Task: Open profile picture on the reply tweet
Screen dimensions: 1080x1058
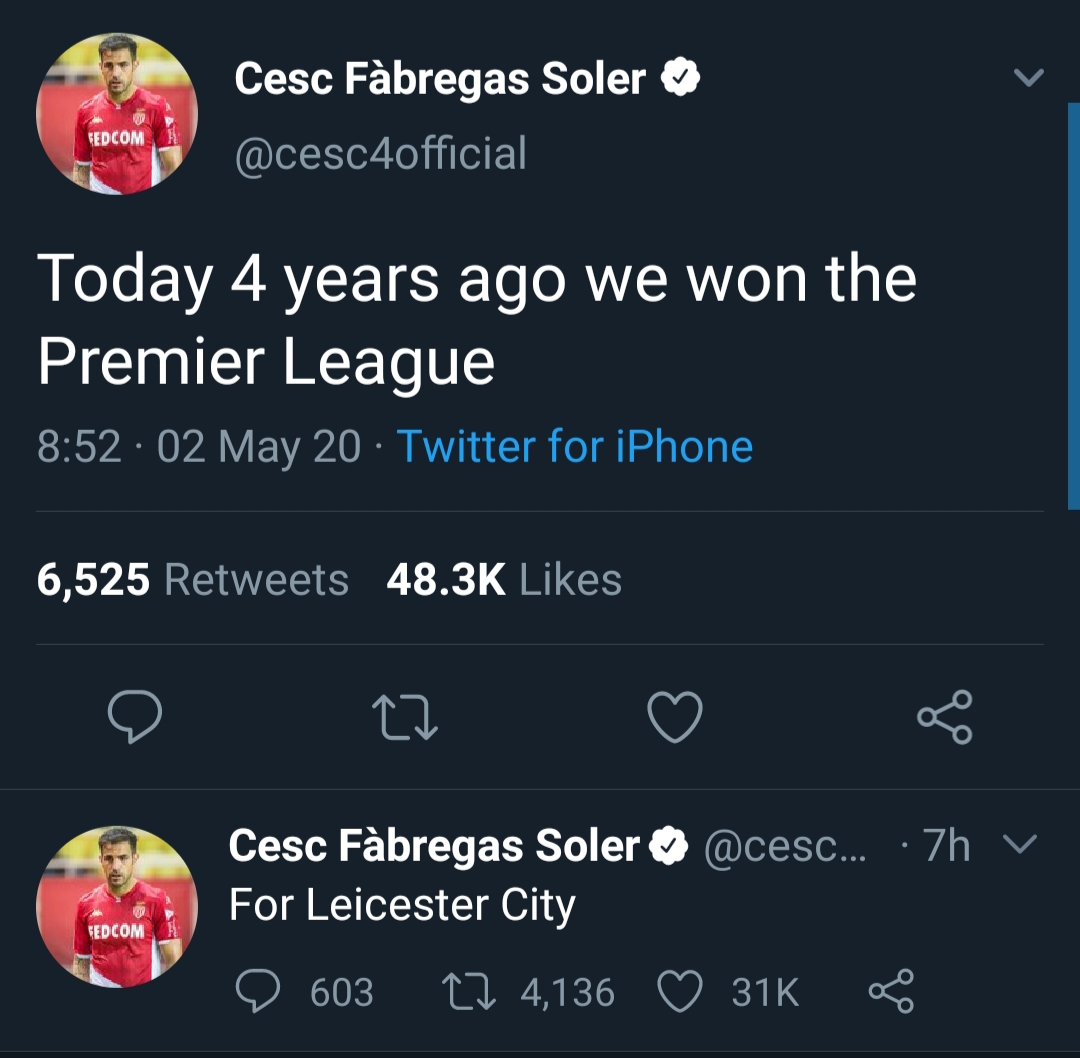Action: 117,906
